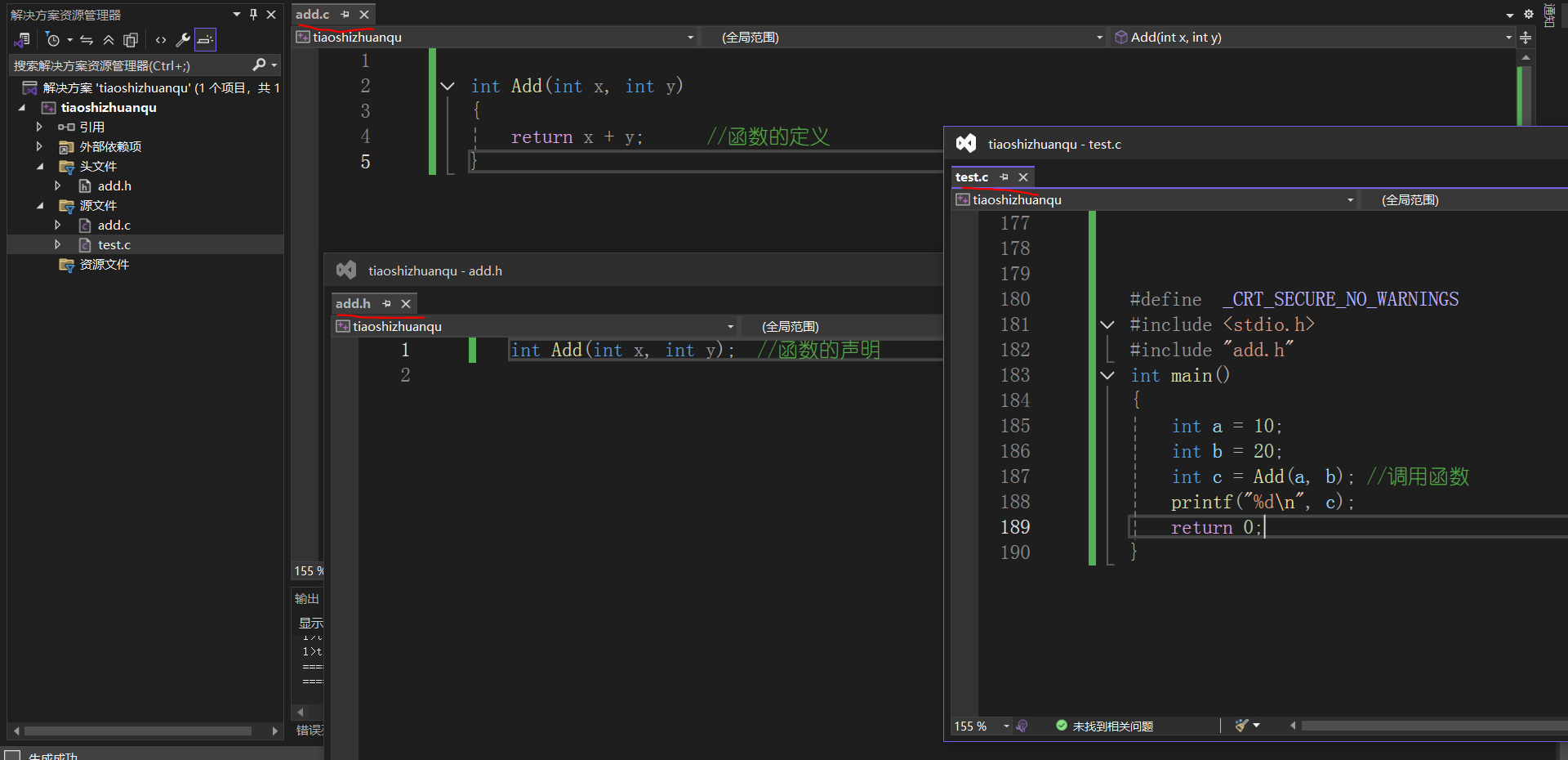Image resolution: width=1568 pixels, height=760 pixels.
Task: Close the test.c tab
Action: tap(1023, 177)
